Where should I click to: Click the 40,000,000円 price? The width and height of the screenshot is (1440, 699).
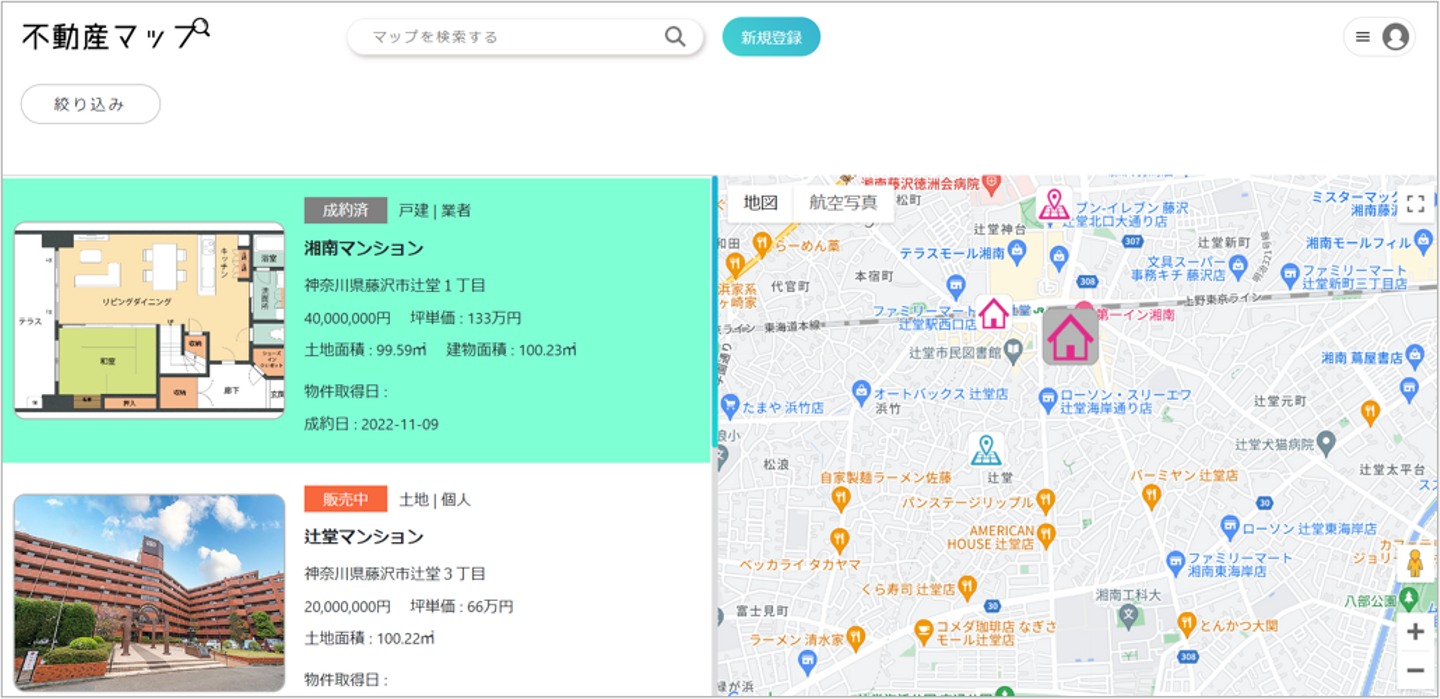click(x=347, y=318)
